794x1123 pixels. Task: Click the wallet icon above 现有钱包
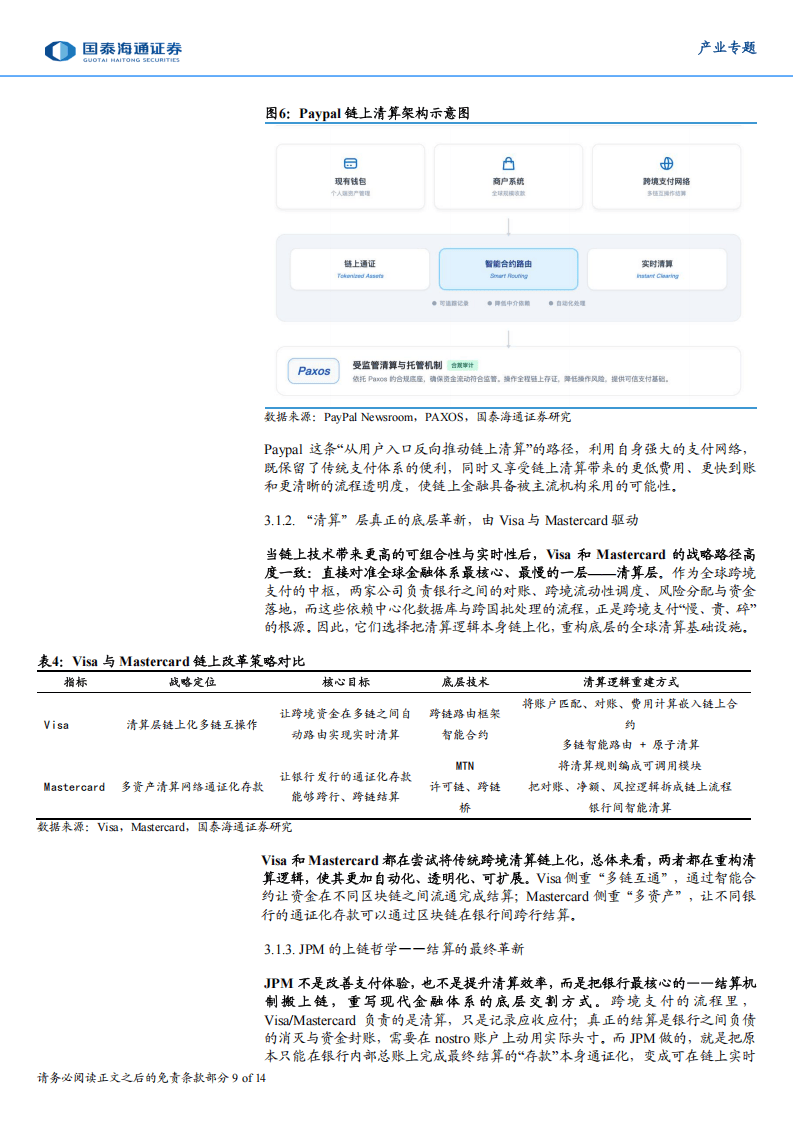coord(351,163)
